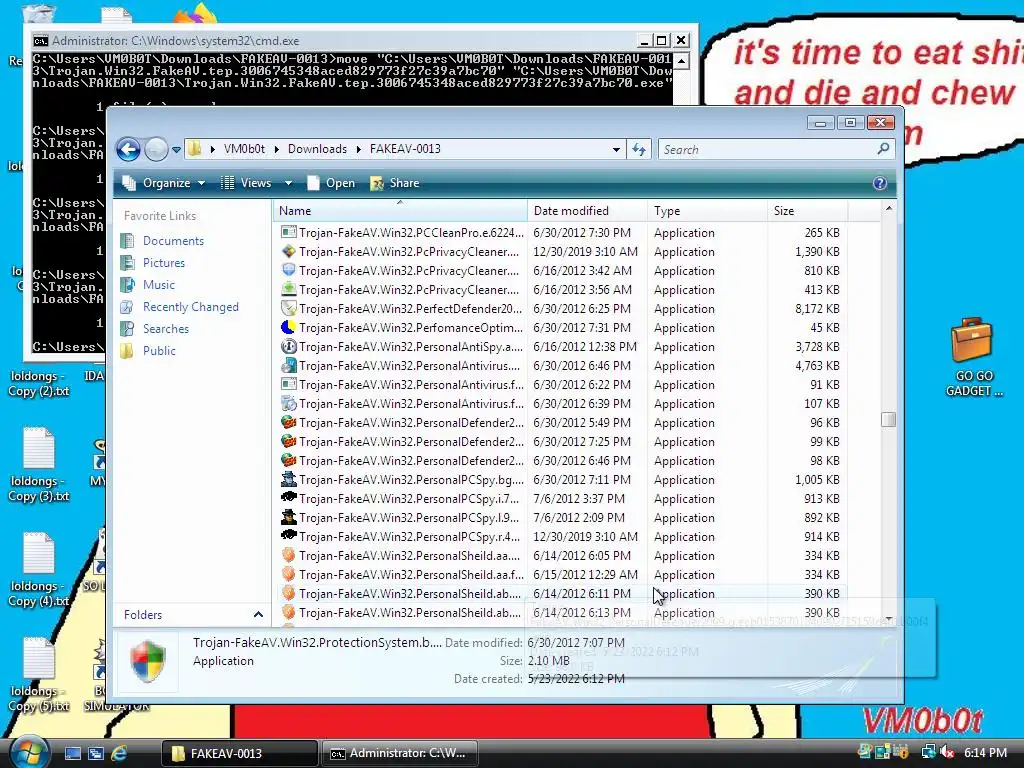Open the Documents favorite link
The height and width of the screenshot is (768, 1024).
tap(173, 241)
